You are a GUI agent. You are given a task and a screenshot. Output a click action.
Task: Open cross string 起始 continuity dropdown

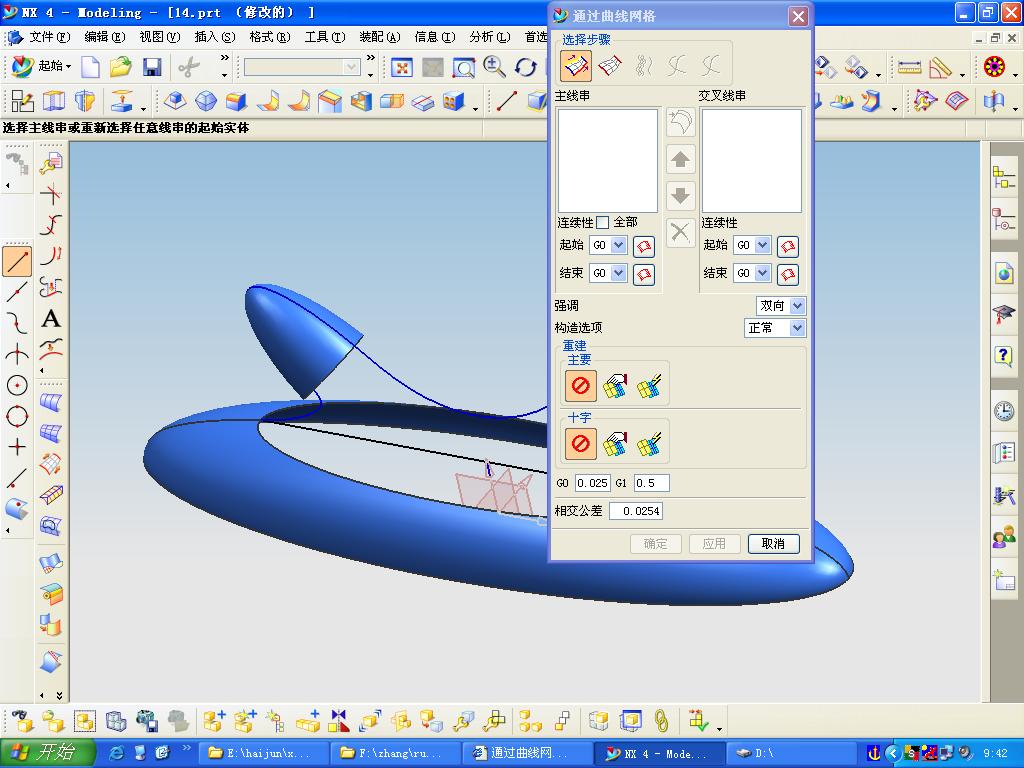point(762,245)
